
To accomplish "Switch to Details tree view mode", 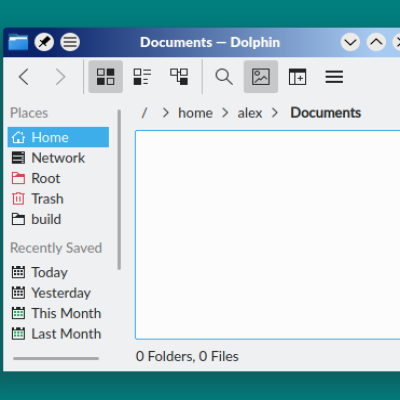I will click(179, 77).
